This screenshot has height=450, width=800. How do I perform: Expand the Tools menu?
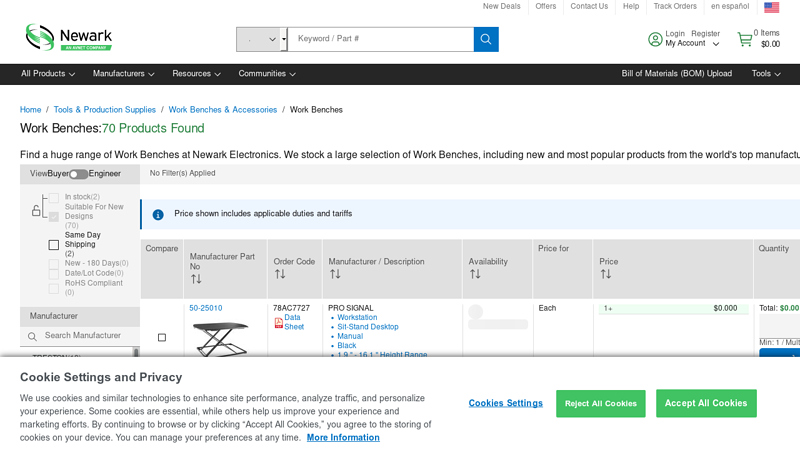point(766,73)
